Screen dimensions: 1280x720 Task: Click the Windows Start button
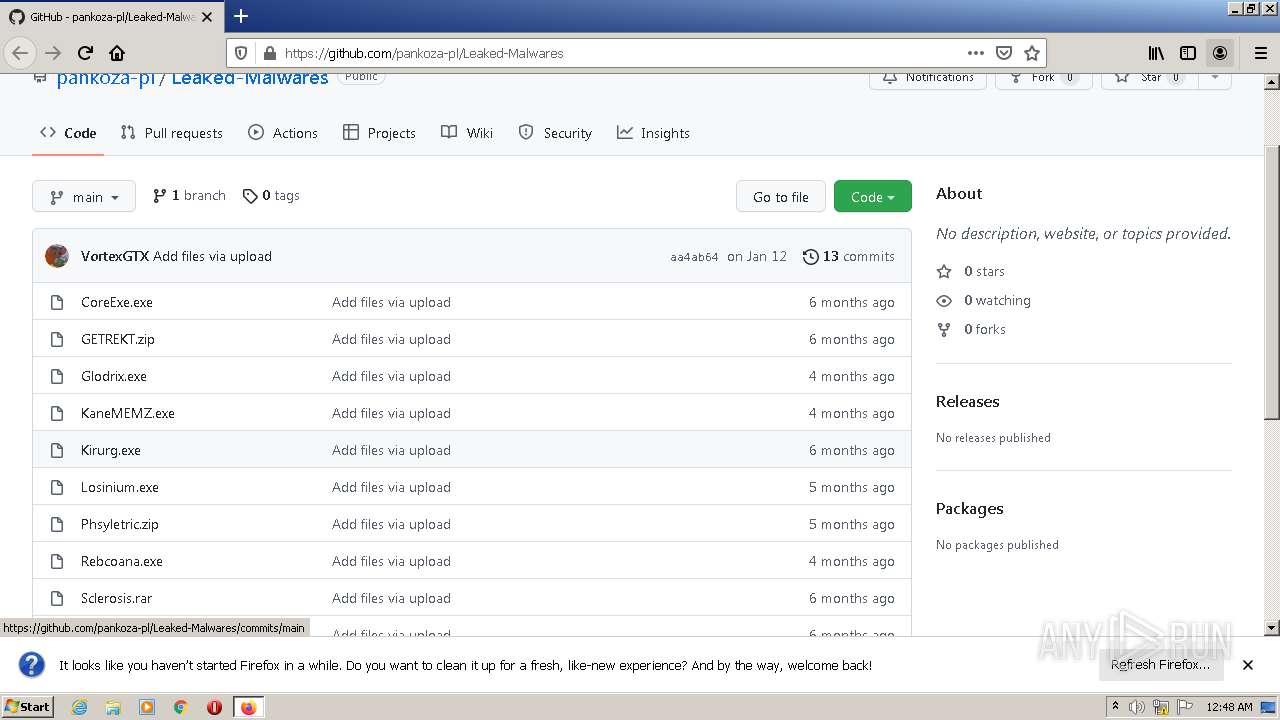point(27,707)
